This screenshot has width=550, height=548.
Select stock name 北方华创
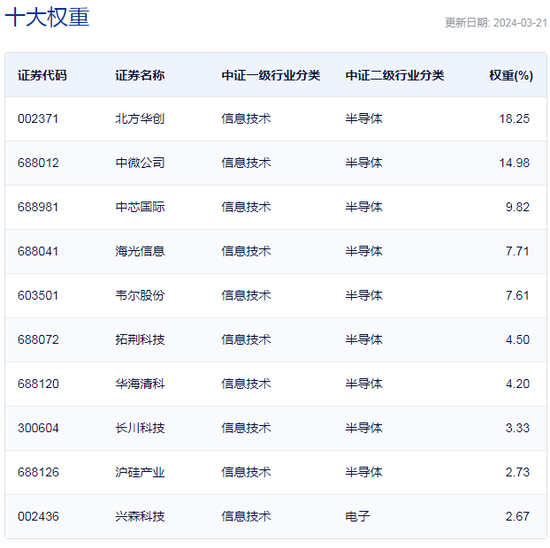pyautogui.click(x=140, y=119)
